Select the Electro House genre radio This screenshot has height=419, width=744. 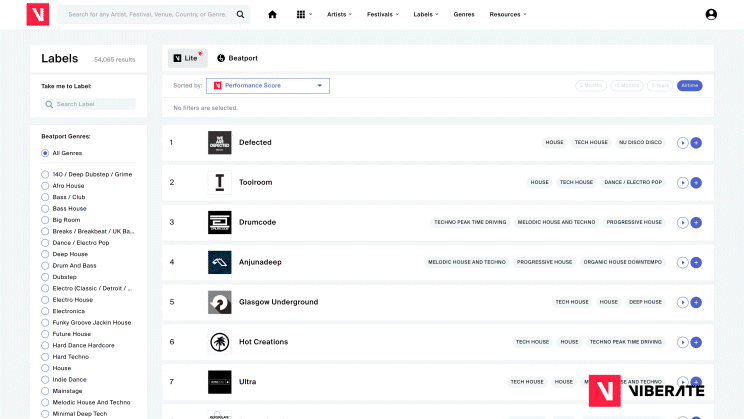tap(45, 299)
